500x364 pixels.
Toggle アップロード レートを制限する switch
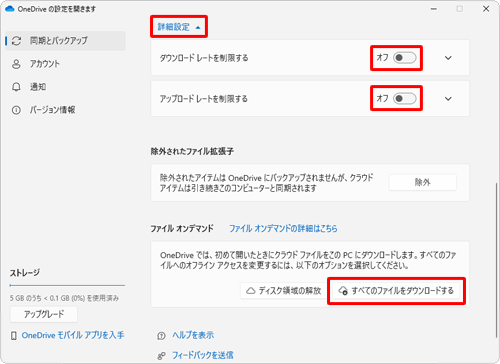pos(405,98)
